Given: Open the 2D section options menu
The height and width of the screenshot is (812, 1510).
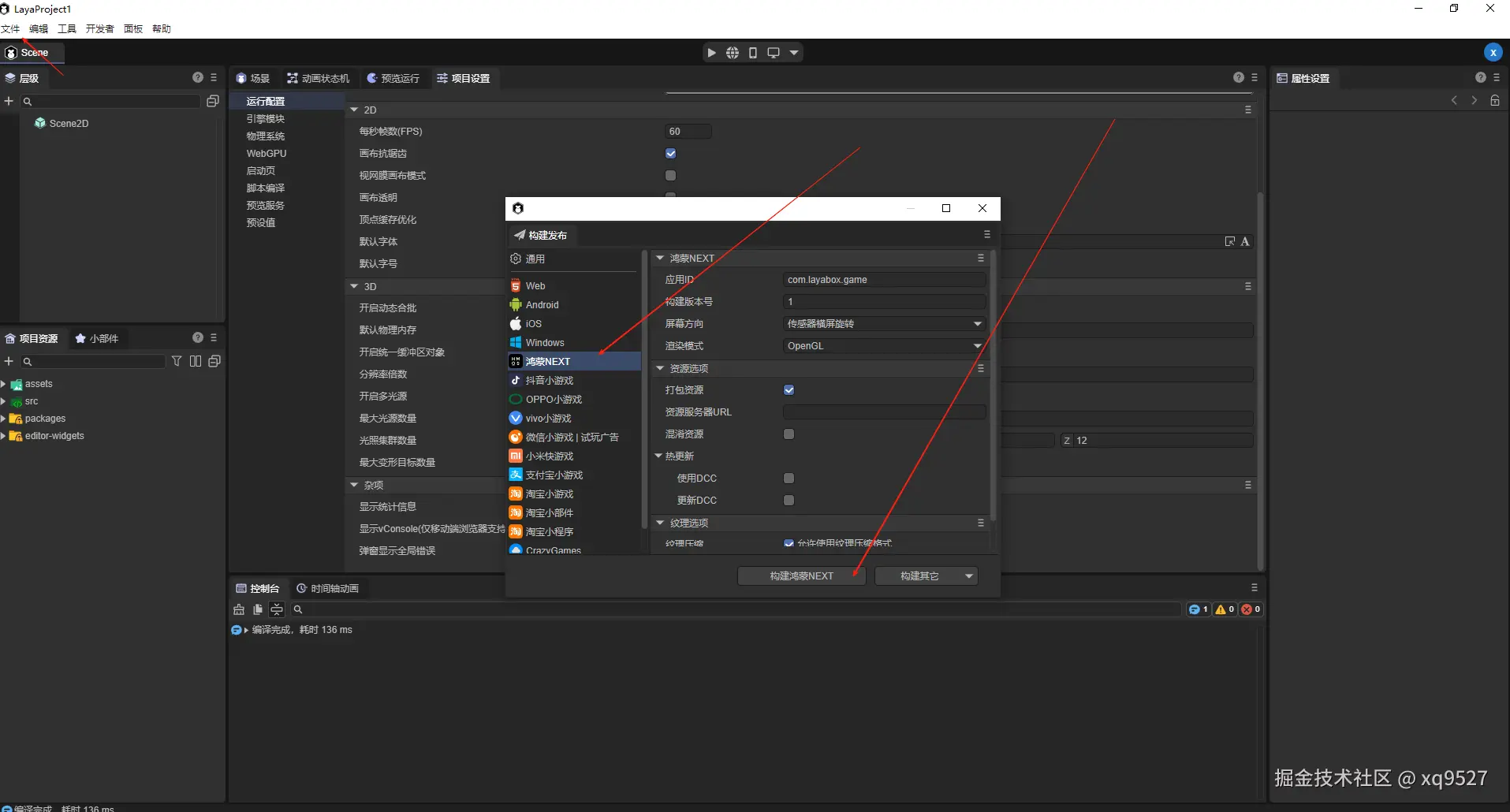Looking at the screenshot, I should coord(1248,110).
